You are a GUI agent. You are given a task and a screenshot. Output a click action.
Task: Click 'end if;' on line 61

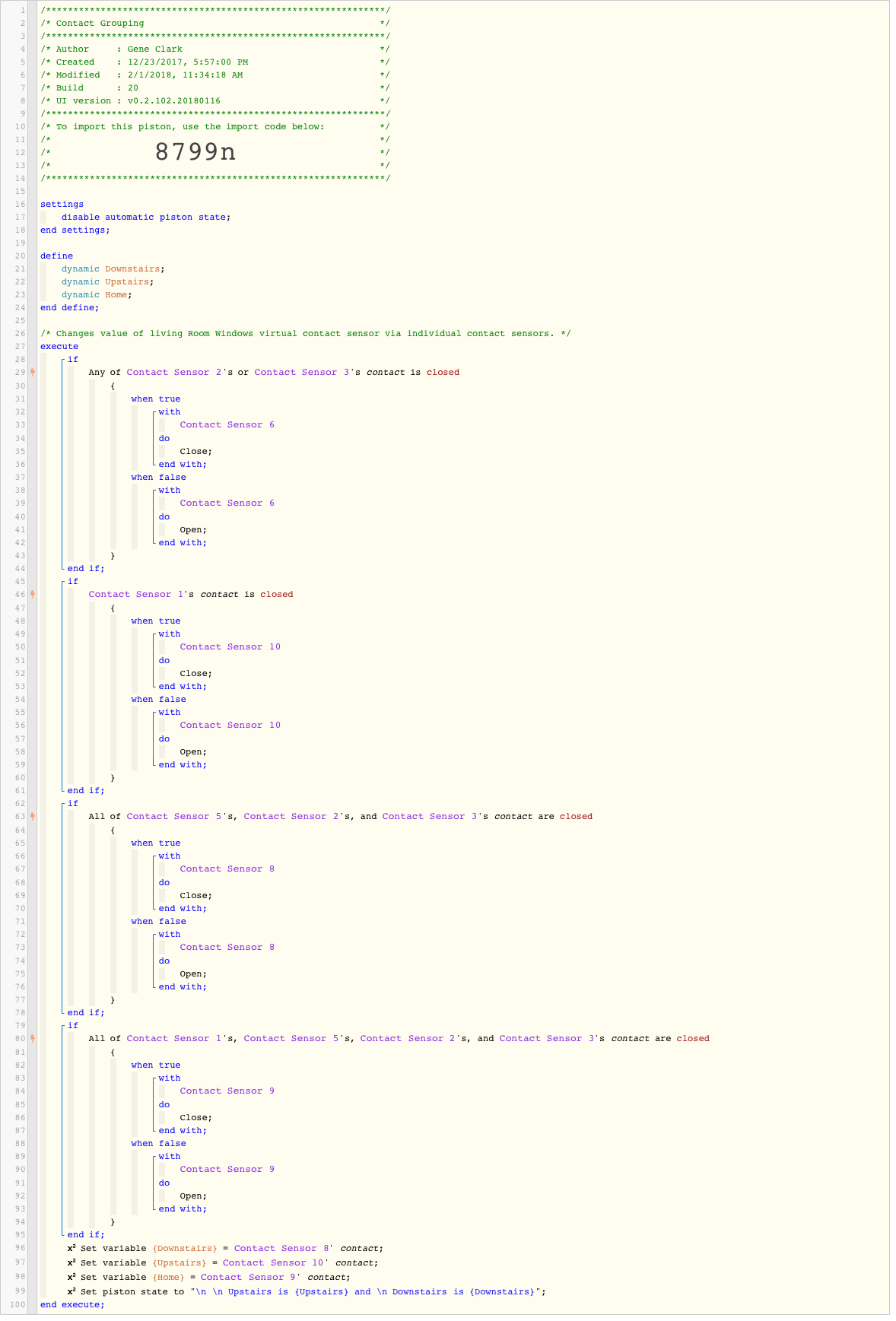[86, 791]
